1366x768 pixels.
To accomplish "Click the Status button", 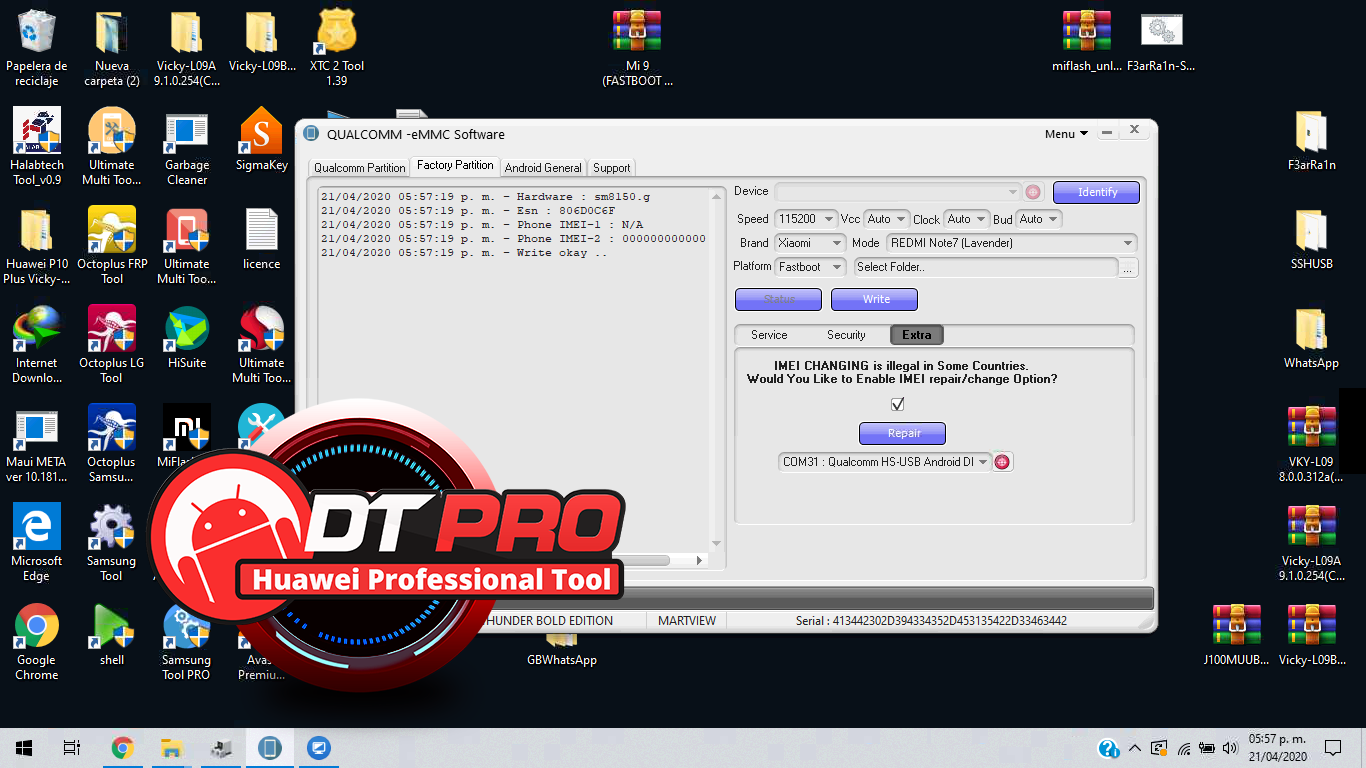I will [x=779, y=299].
